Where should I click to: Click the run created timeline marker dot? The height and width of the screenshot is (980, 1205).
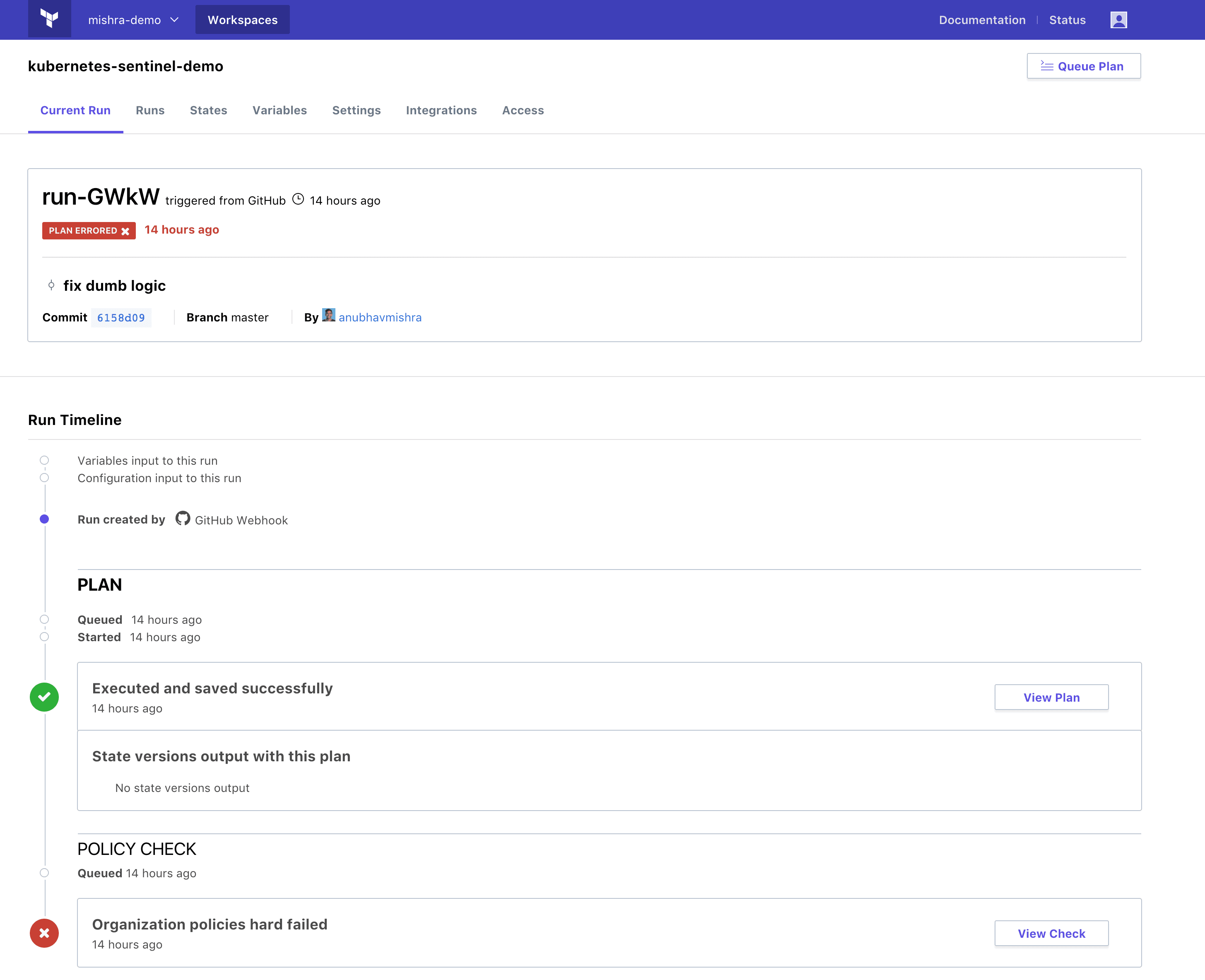point(45,519)
